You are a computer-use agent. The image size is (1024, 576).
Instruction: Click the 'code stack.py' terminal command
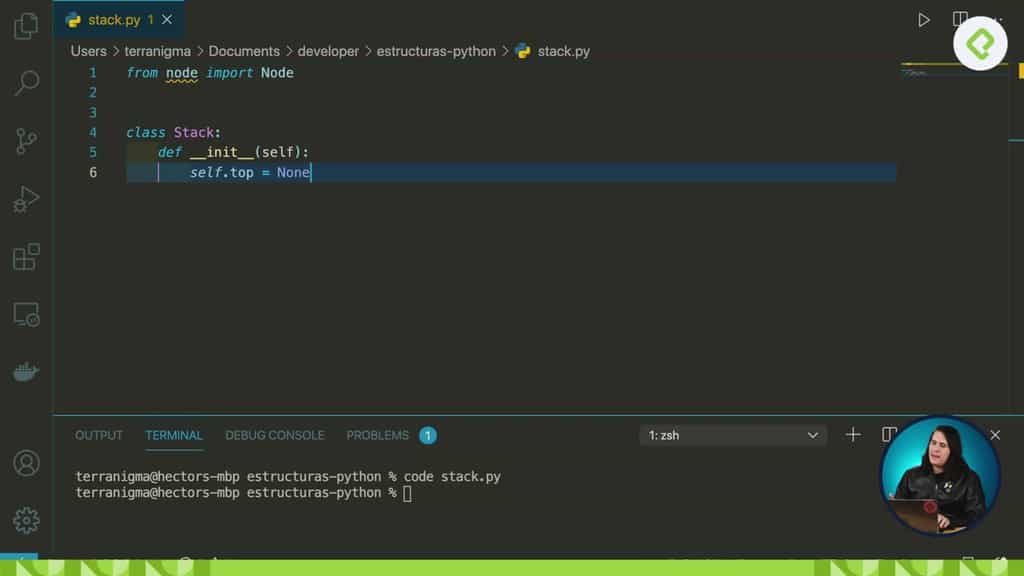[452, 477]
